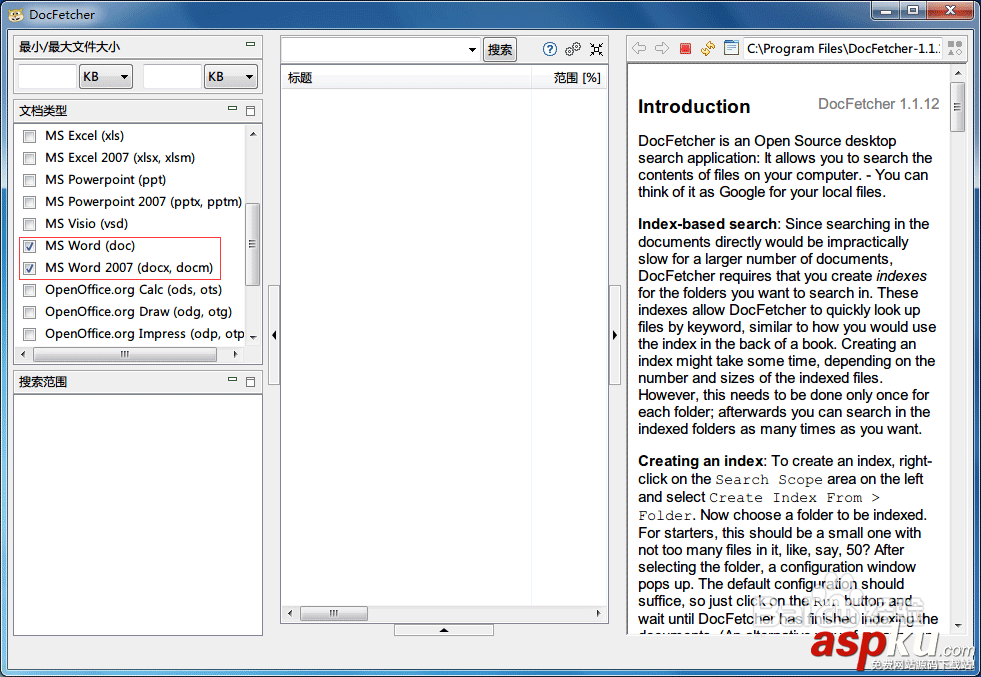Open the search query history dropdown

tap(471, 48)
